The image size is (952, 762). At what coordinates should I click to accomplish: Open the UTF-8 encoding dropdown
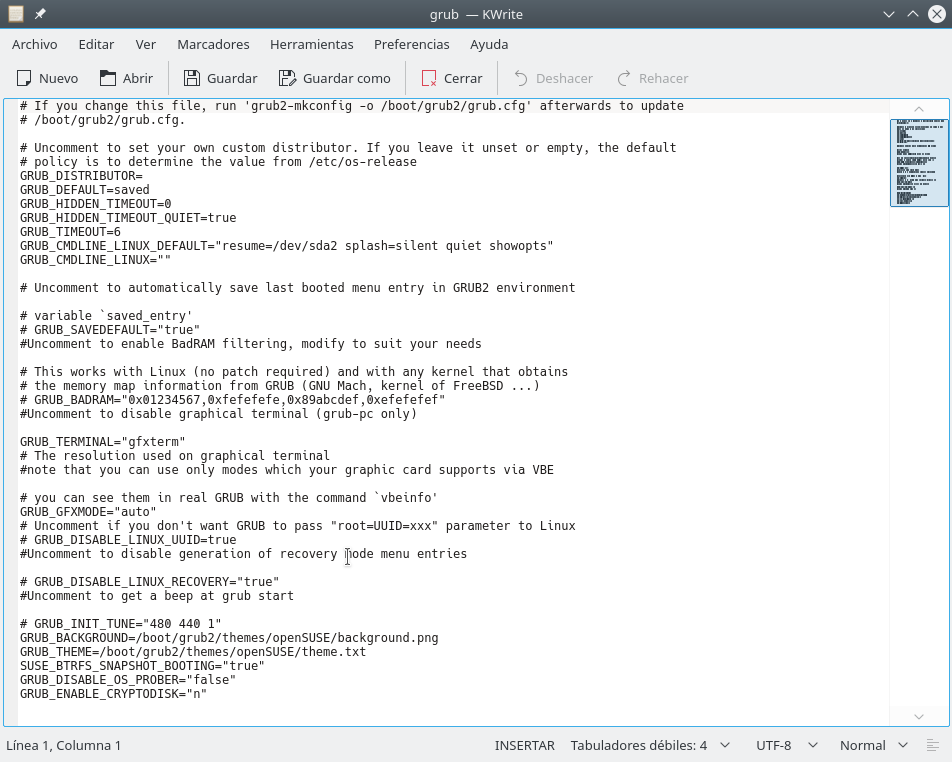coord(785,745)
